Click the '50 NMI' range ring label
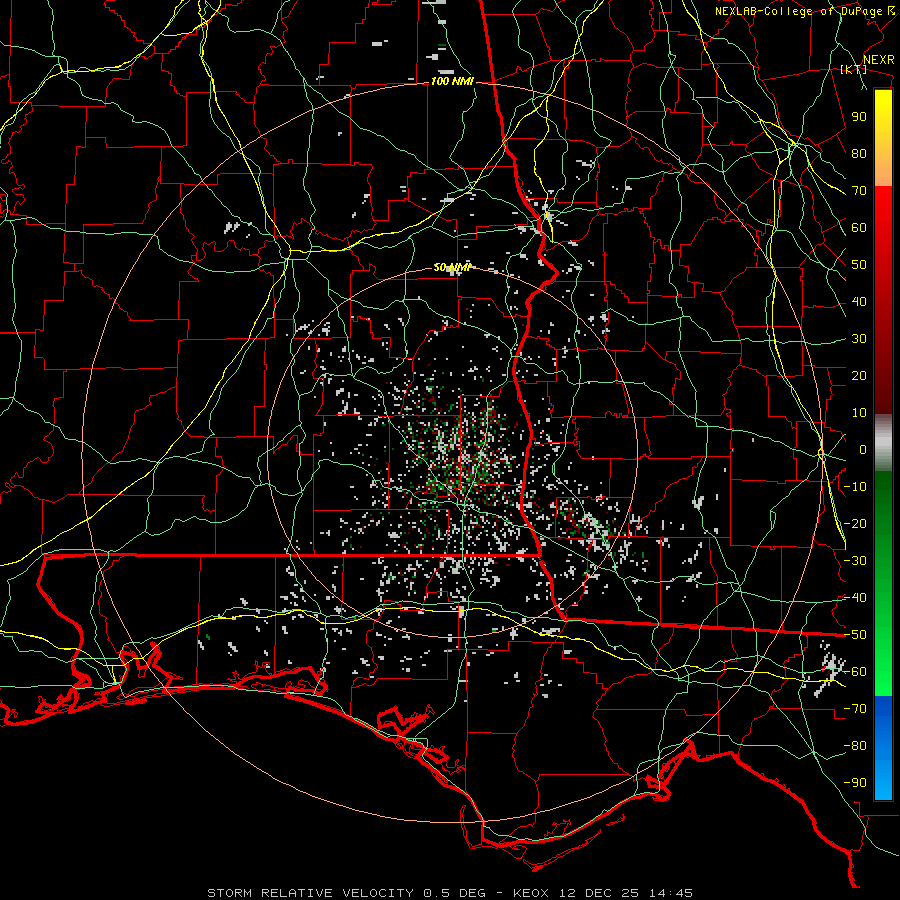 click(x=452, y=267)
